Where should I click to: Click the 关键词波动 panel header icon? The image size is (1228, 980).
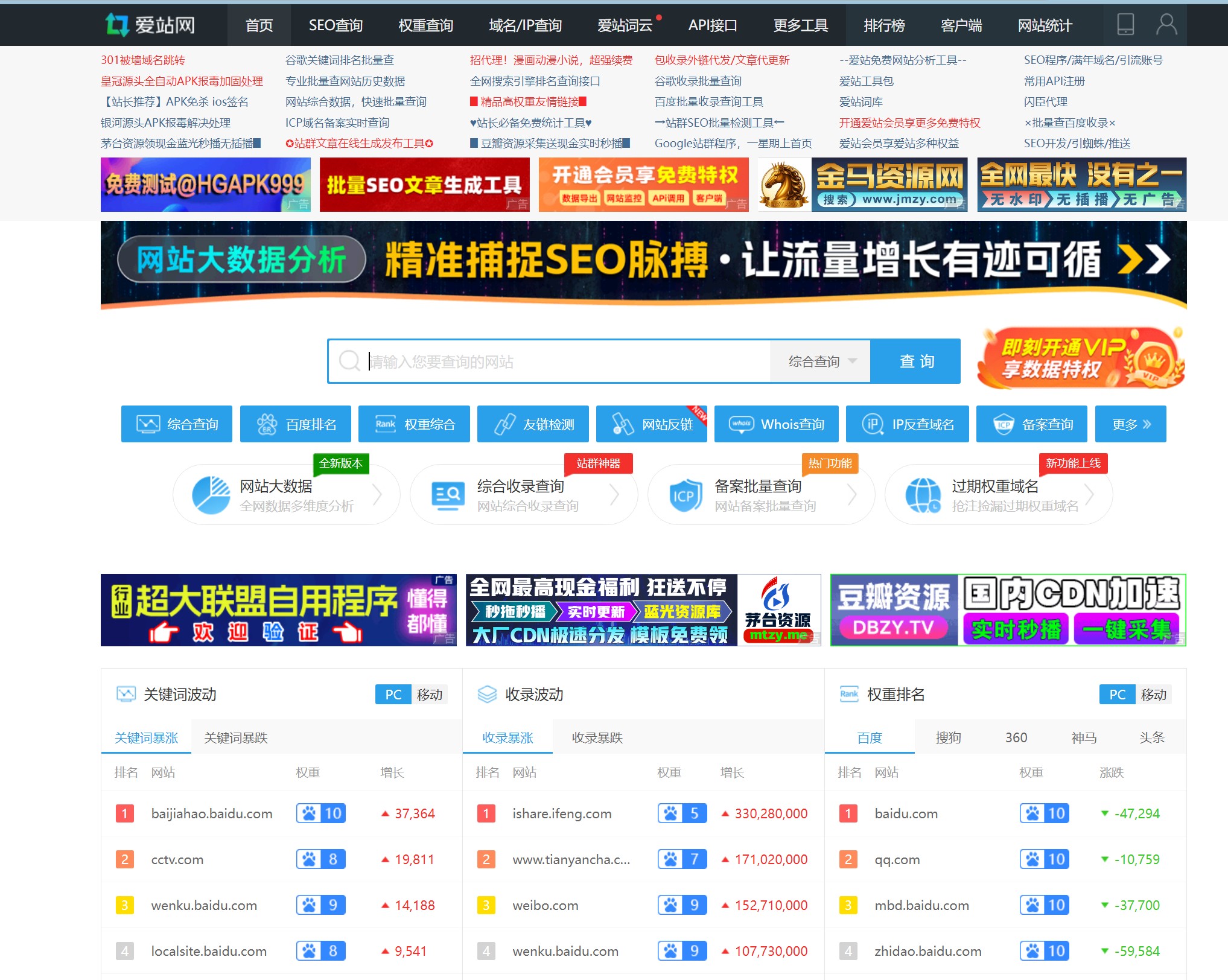coord(126,695)
